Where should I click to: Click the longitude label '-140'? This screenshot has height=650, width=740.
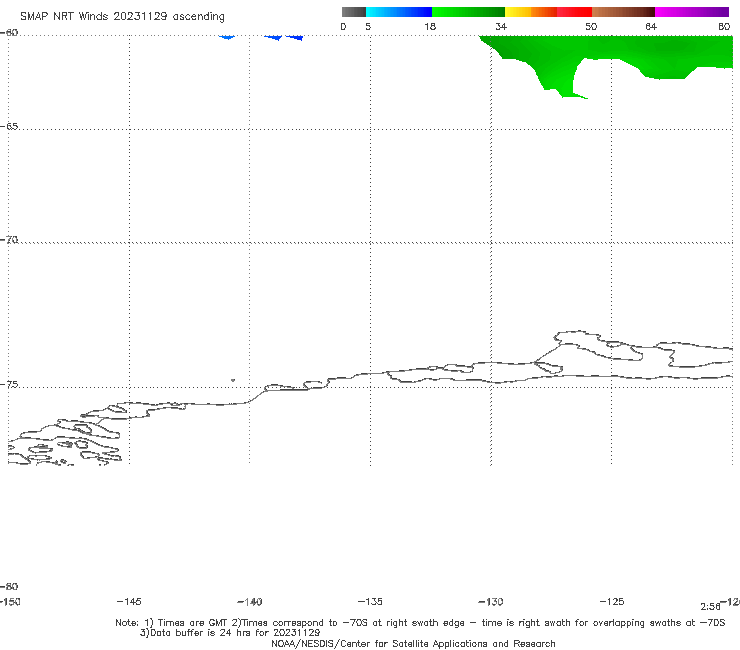click(x=250, y=601)
